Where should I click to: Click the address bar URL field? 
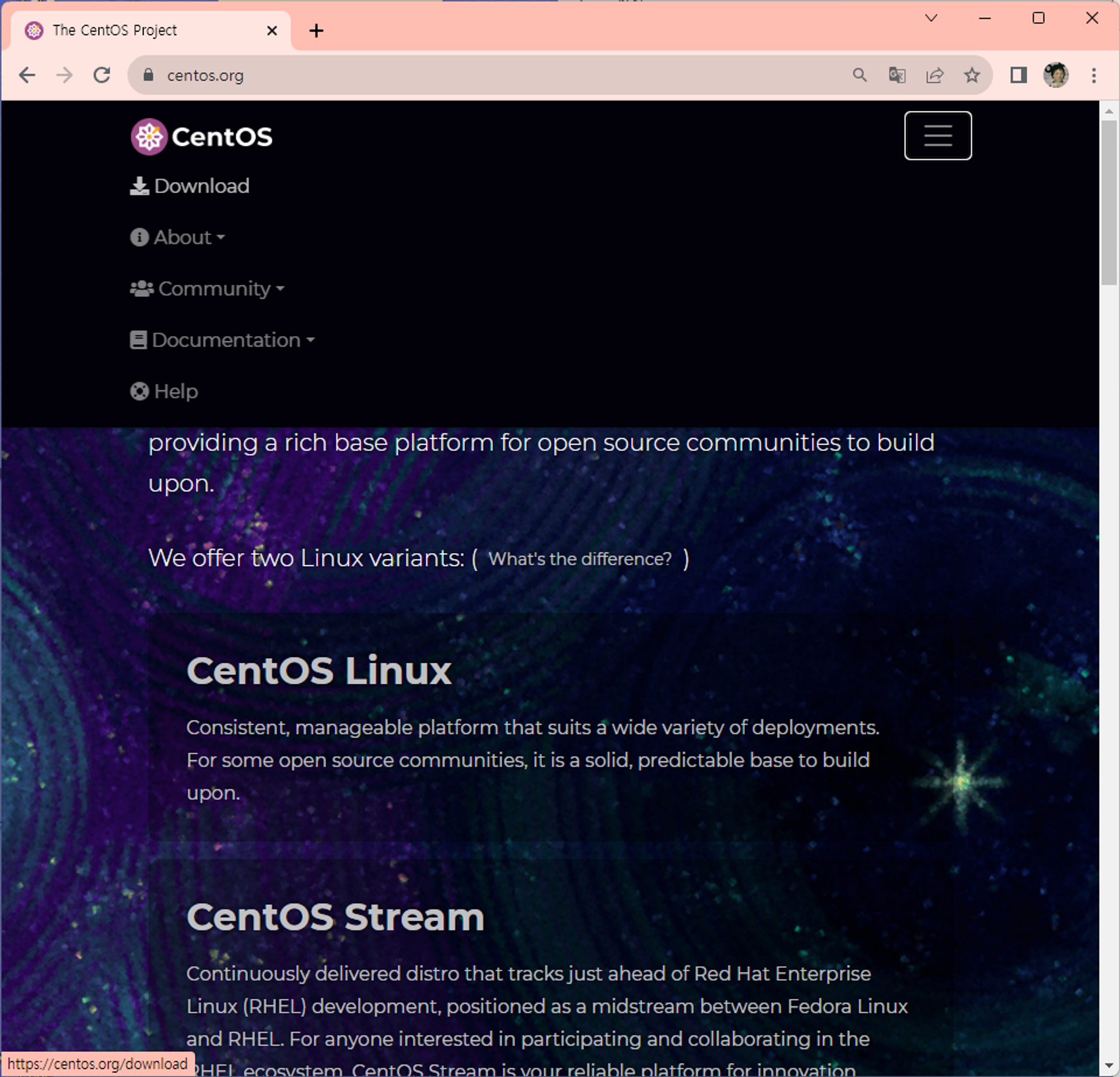tap(467, 75)
